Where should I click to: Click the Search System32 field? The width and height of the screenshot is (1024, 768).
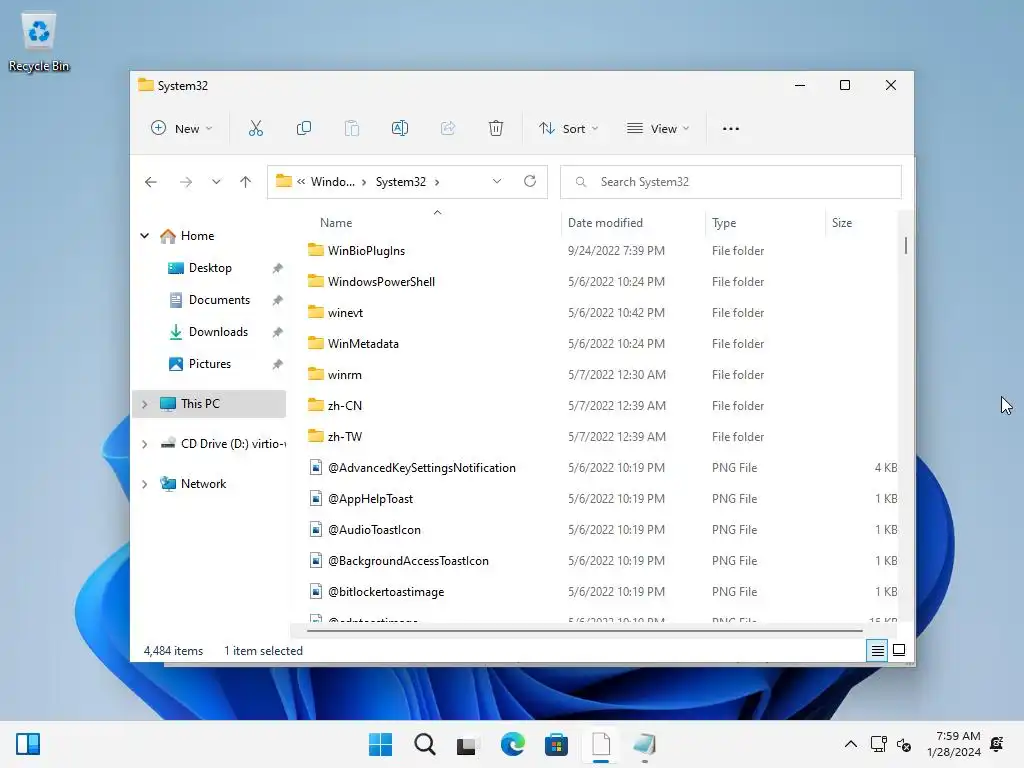731,182
